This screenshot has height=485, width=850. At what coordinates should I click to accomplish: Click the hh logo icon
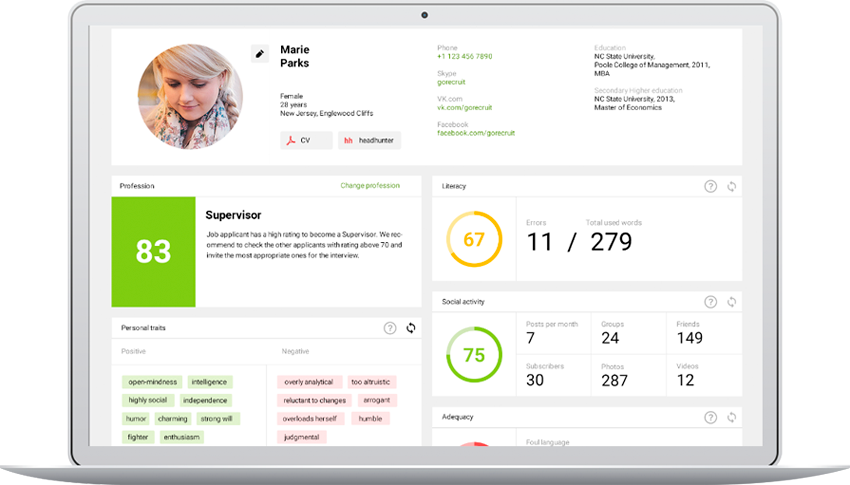[348, 140]
